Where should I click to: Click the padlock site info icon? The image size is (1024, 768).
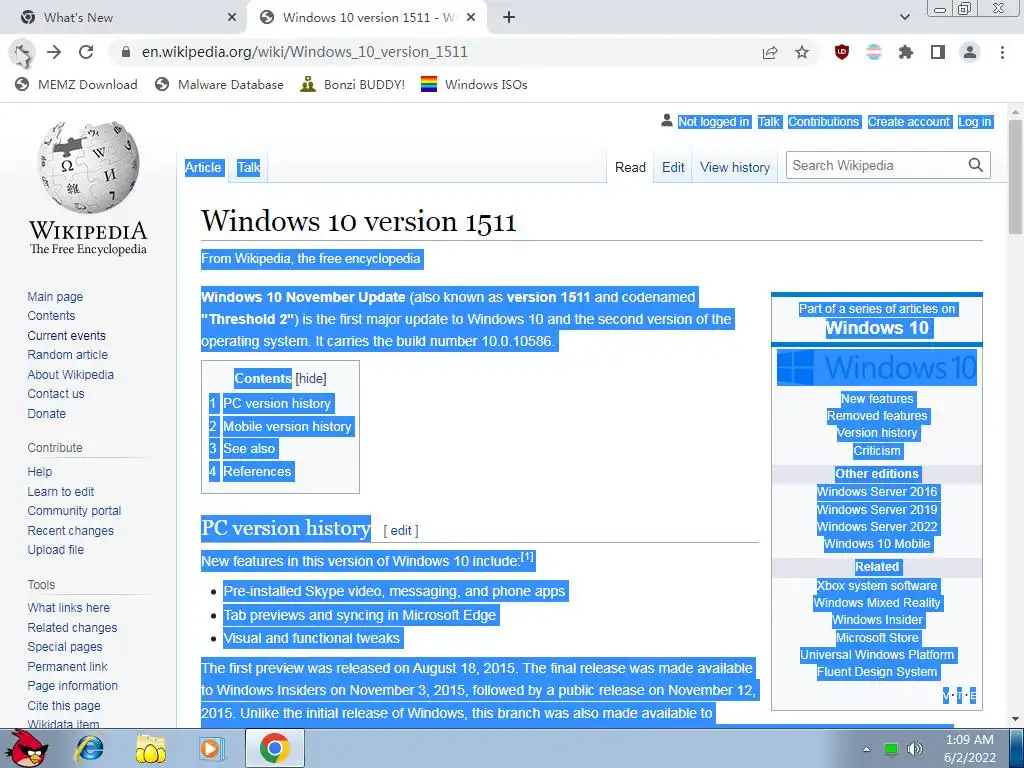[126, 52]
